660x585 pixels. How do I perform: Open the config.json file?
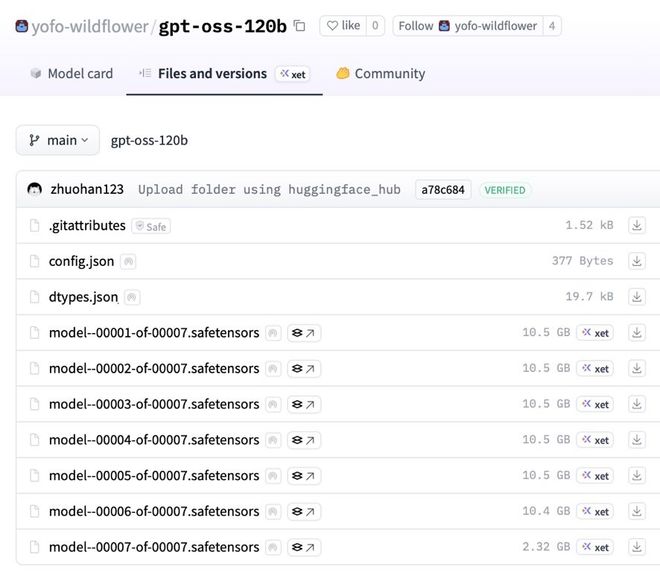[x=81, y=261]
